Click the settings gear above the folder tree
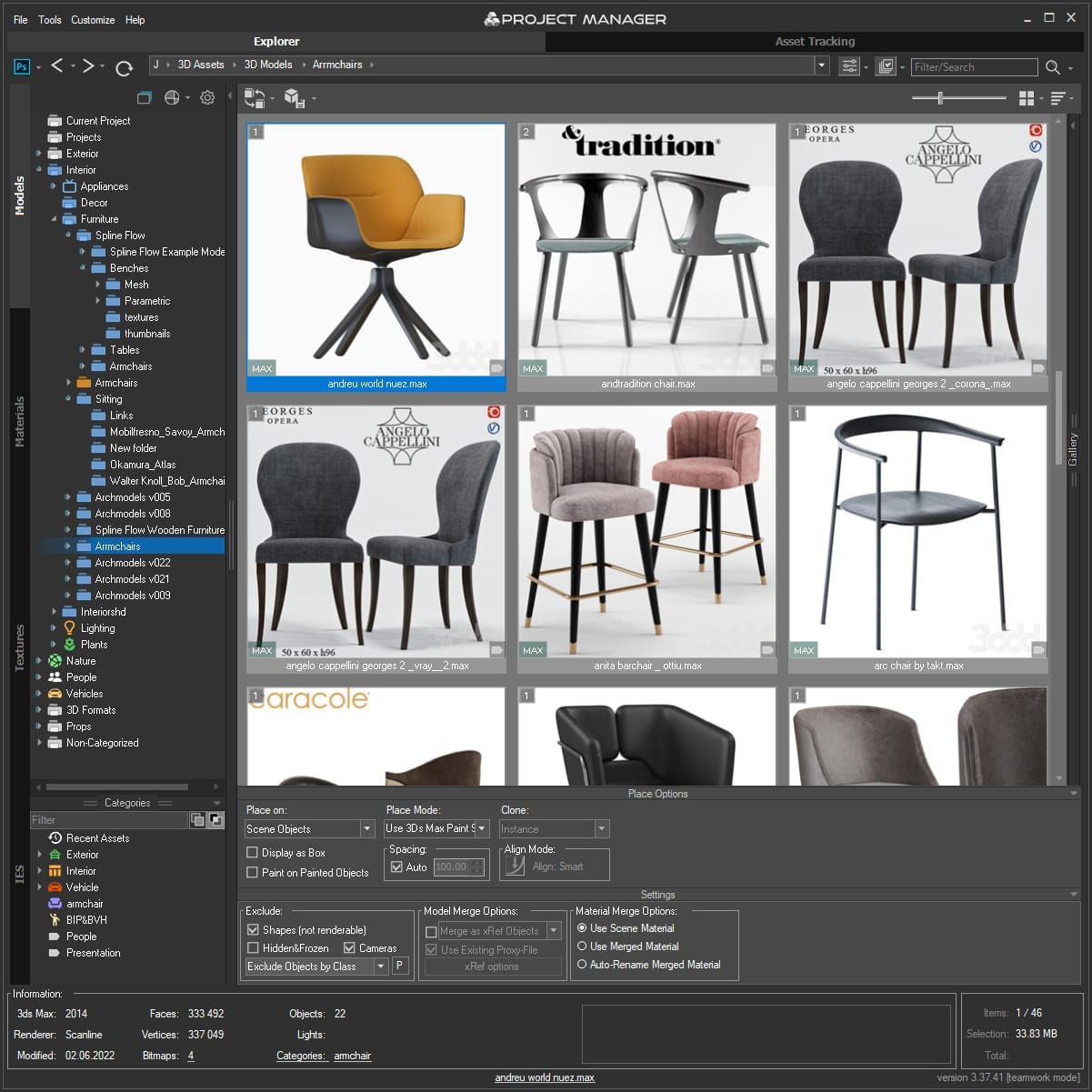1092x1092 pixels. [x=207, y=97]
